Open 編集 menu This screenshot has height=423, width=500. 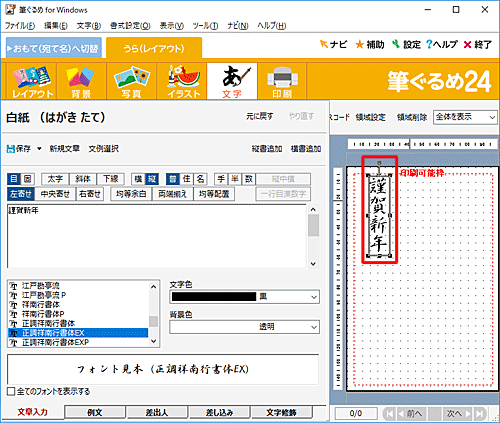(x=56, y=26)
